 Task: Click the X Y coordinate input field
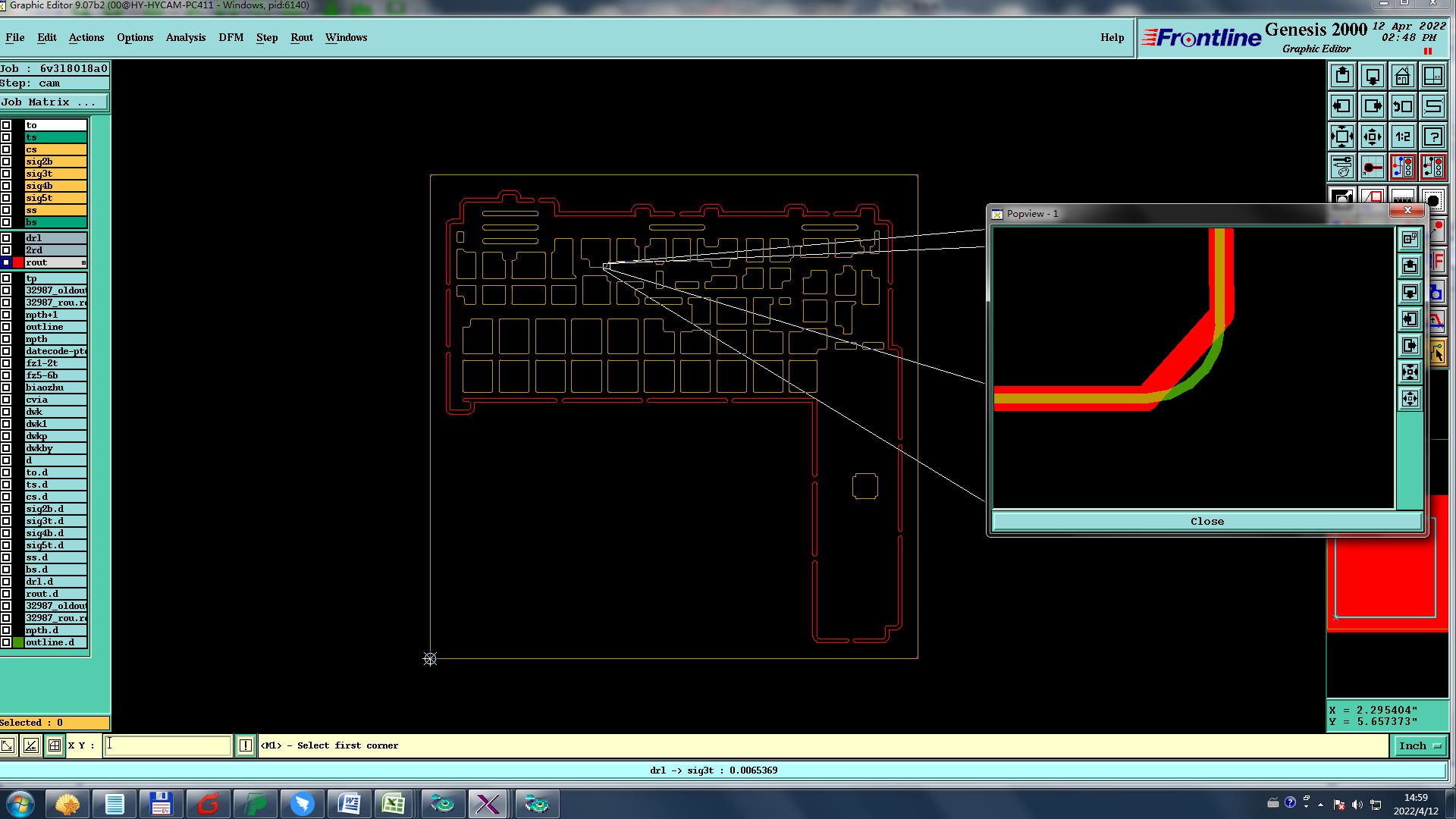pos(168,745)
